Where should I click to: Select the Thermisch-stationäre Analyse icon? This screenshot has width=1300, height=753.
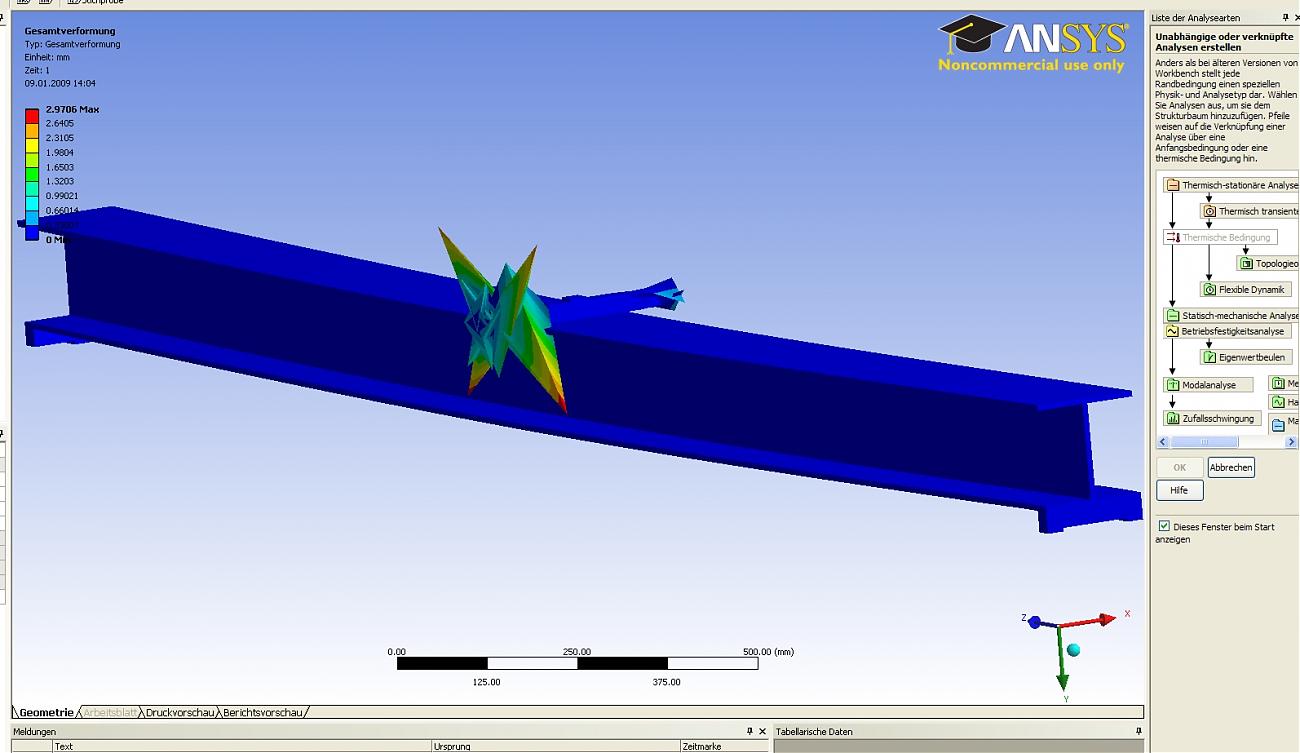click(1173, 185)
